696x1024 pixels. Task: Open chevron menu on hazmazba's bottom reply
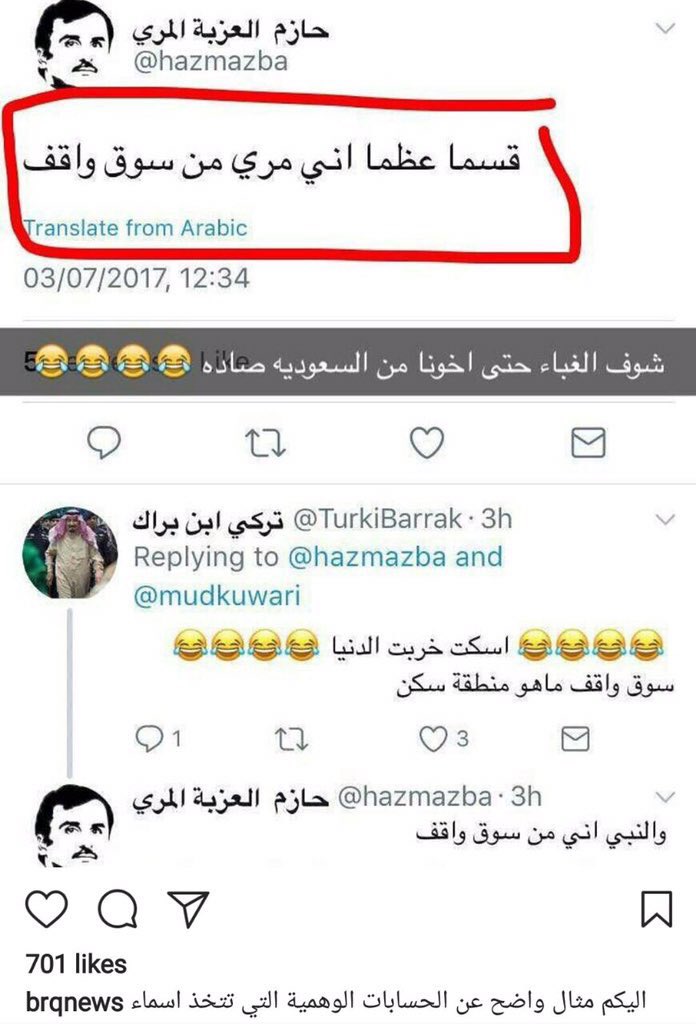(x=665, y=797)
